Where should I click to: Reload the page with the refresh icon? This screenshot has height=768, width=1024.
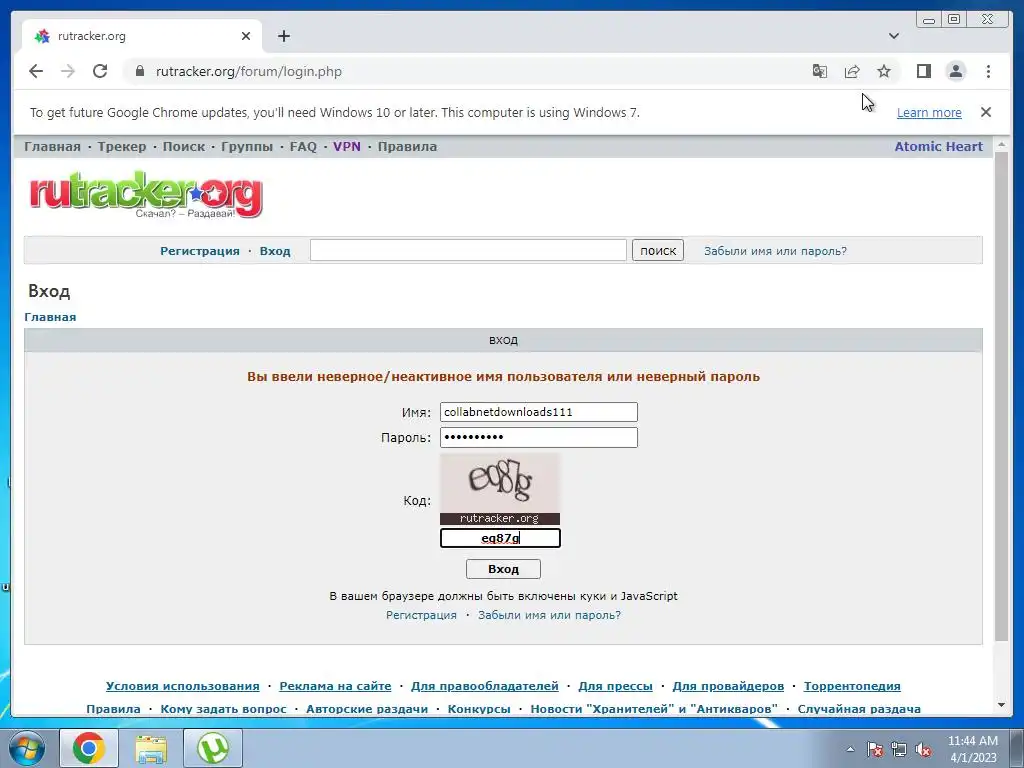pyautogui.click(x=100, y=71)
